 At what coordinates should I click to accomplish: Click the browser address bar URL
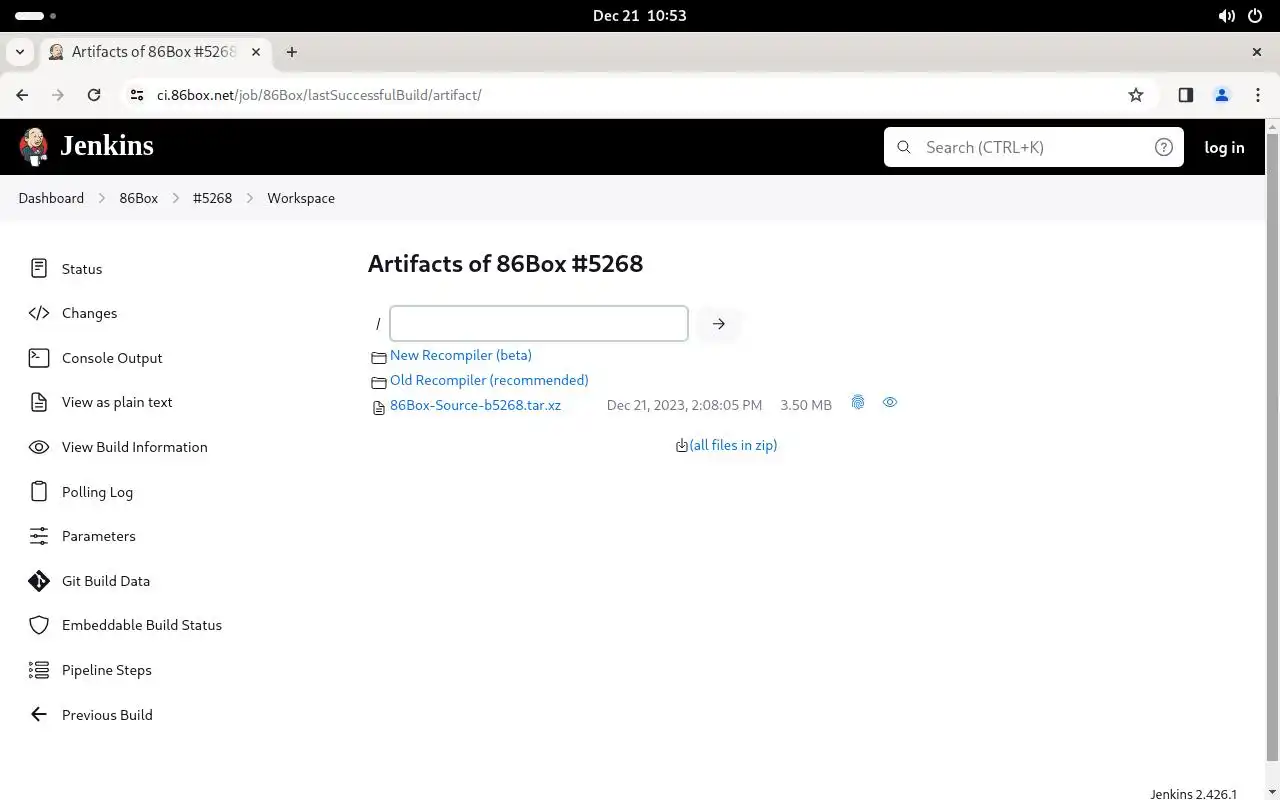coord(319,95)
